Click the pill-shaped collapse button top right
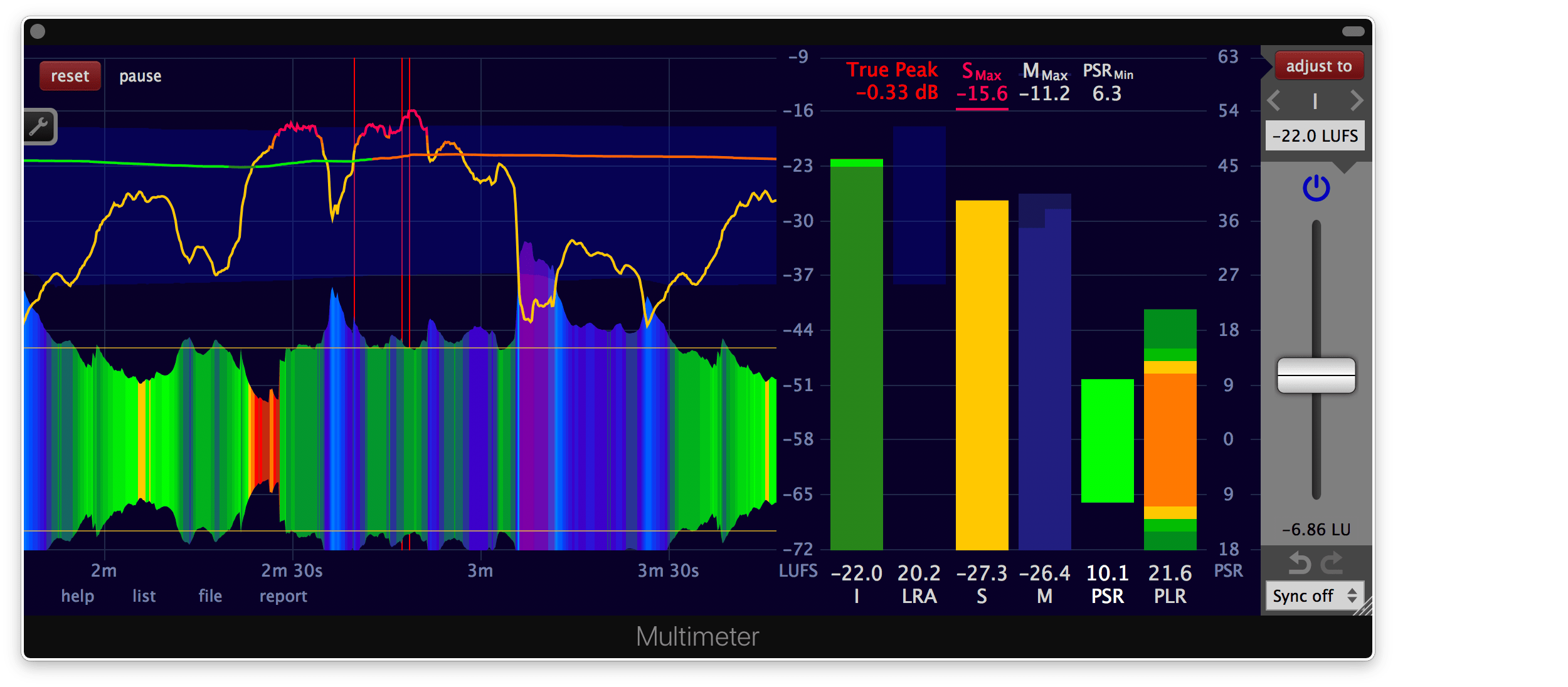This screenshot has height=687, width=1568. (x=1353, y=31)
